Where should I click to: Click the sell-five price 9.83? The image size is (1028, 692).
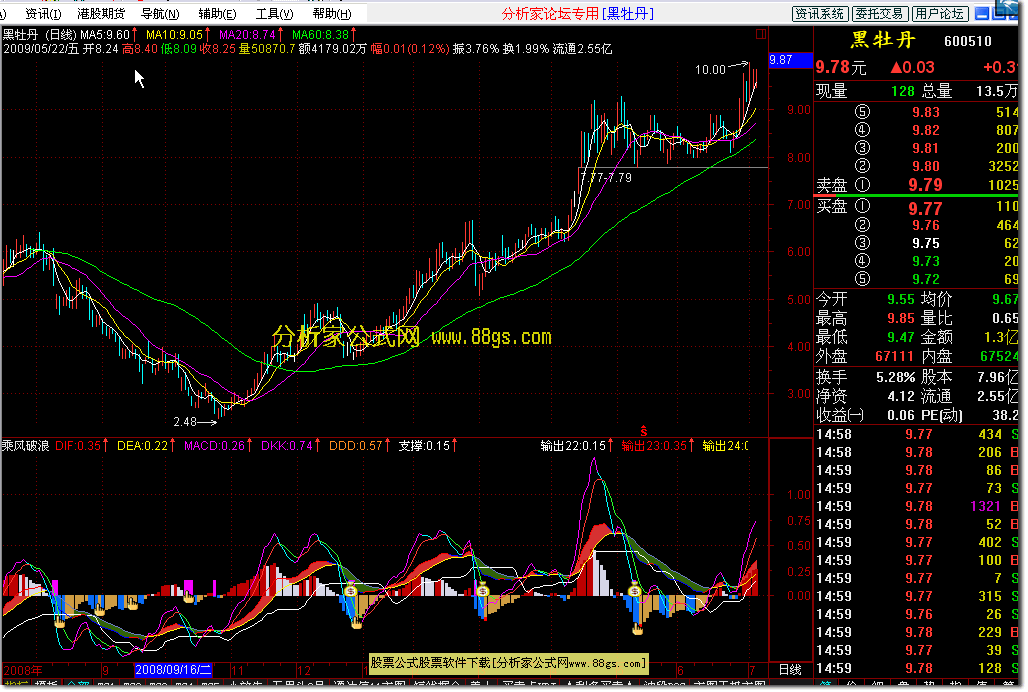[x=926, y=112]
